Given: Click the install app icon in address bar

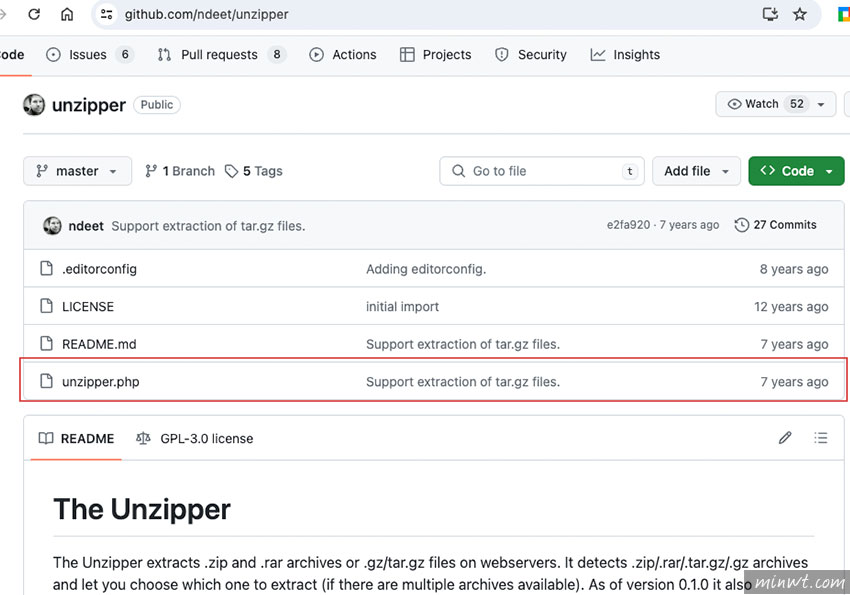Looking at the screenshot, I should [769, 15].
